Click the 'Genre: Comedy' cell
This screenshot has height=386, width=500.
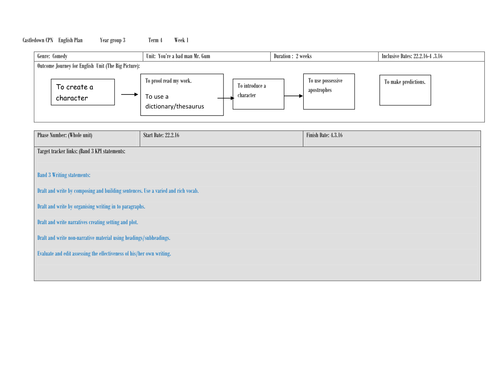point(88,56)
